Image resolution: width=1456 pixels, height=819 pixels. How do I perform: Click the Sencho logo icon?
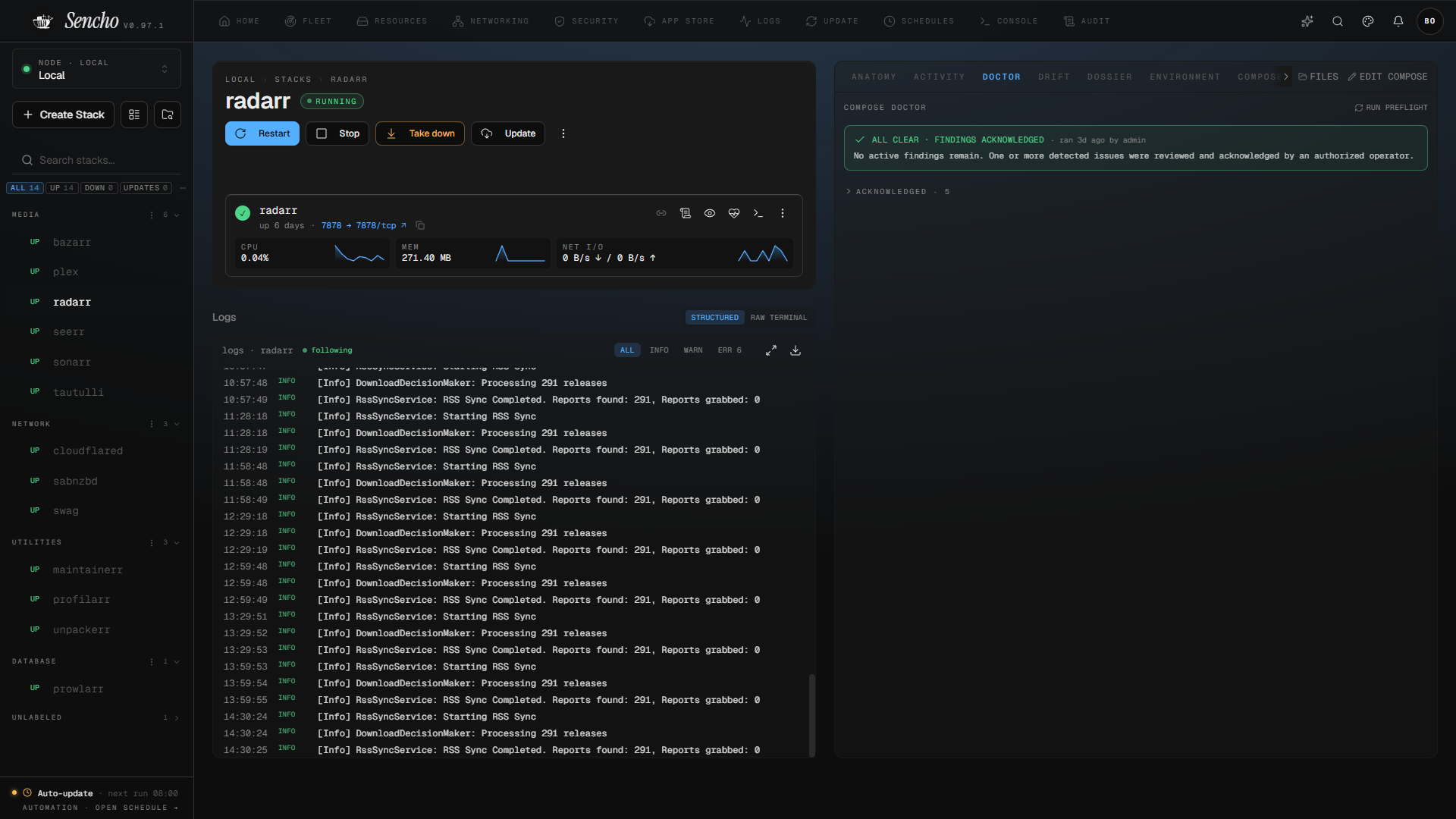click(x=42, y=21)
